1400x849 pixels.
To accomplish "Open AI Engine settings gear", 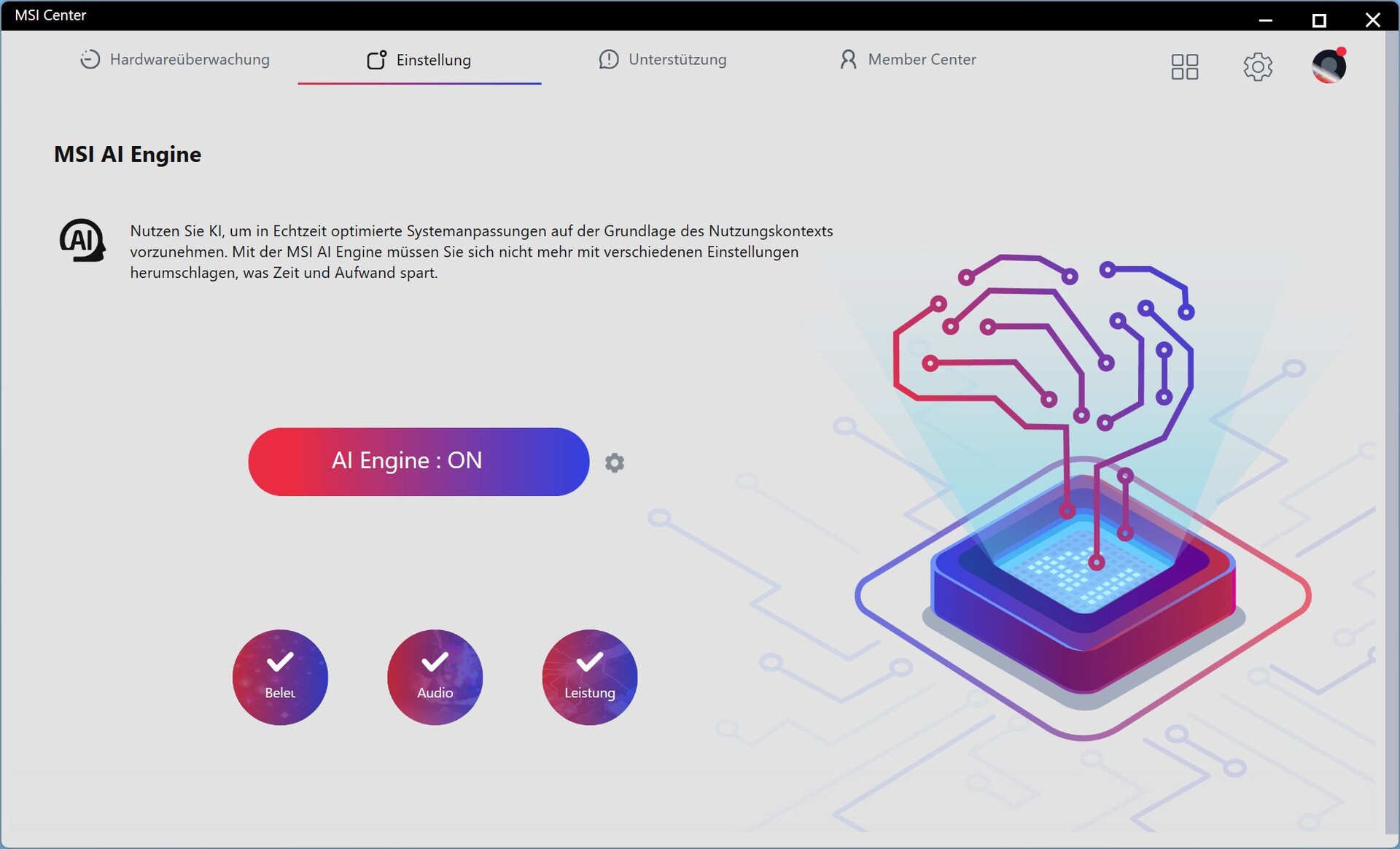I will [x=615, y=462].
